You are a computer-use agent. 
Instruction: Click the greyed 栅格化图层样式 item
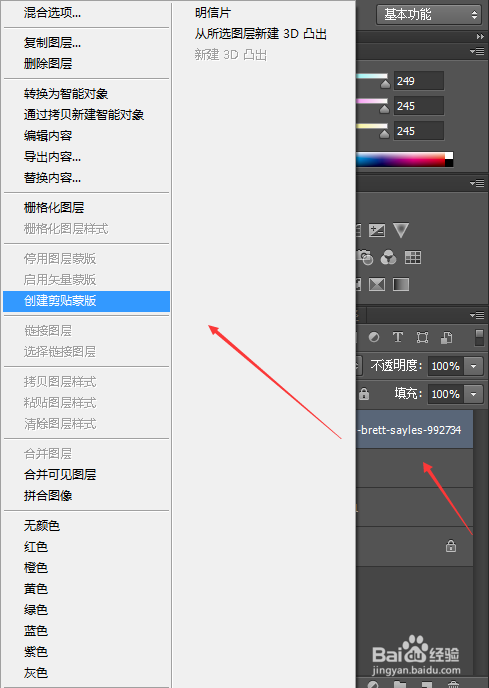[66, 229]
